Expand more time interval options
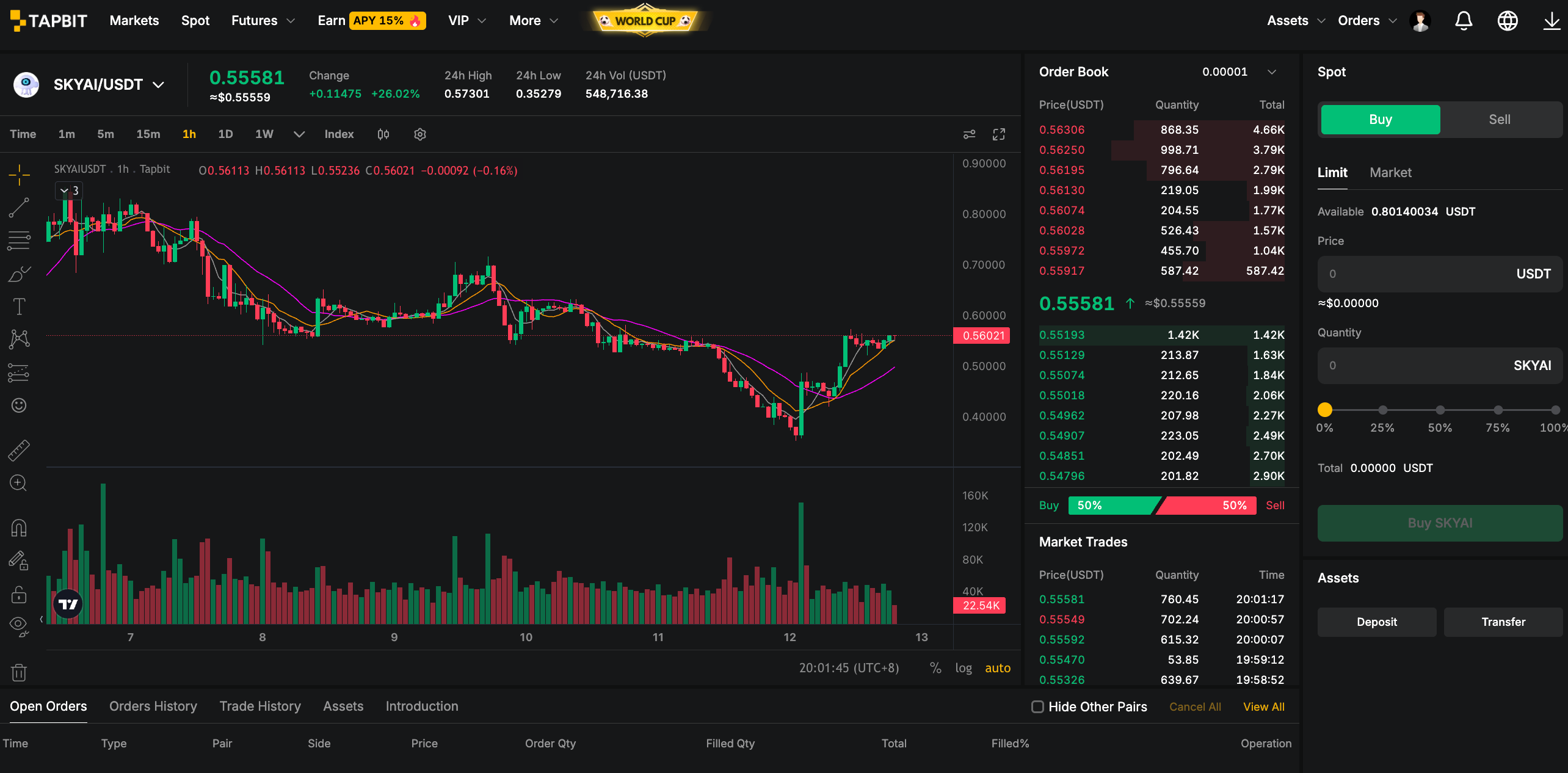The height and width of the screenshot is (773, 1568). point(299,134)
